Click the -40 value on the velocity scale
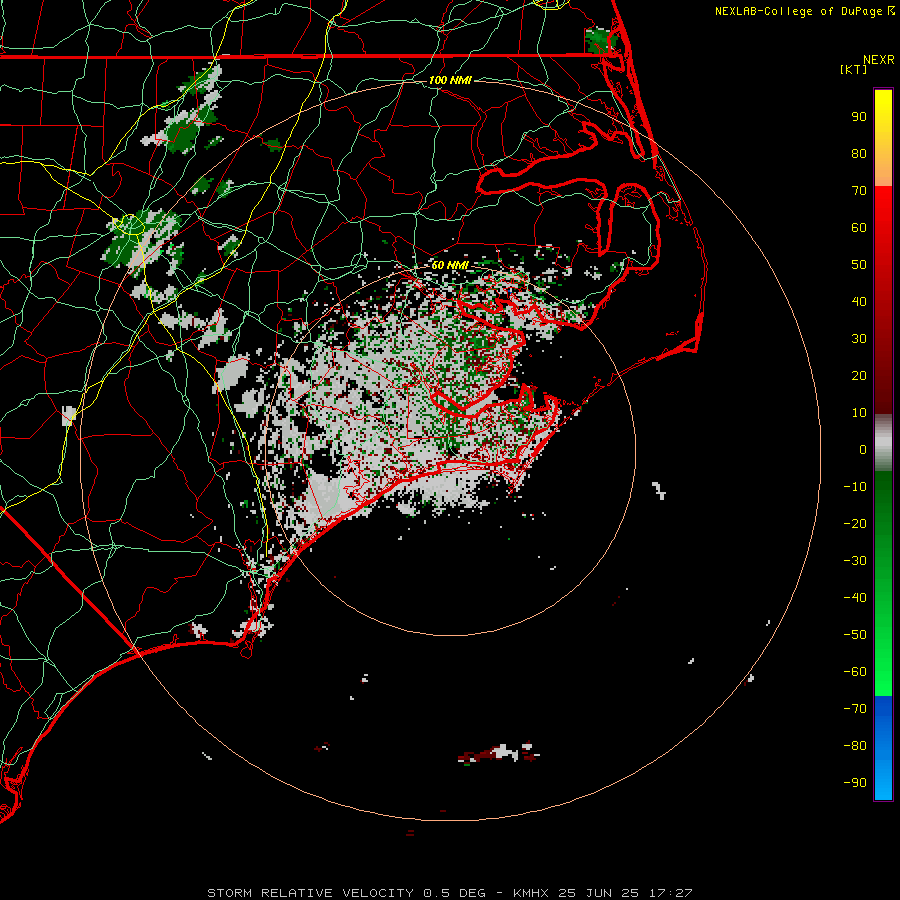900x900 pixels. (855, 598)
